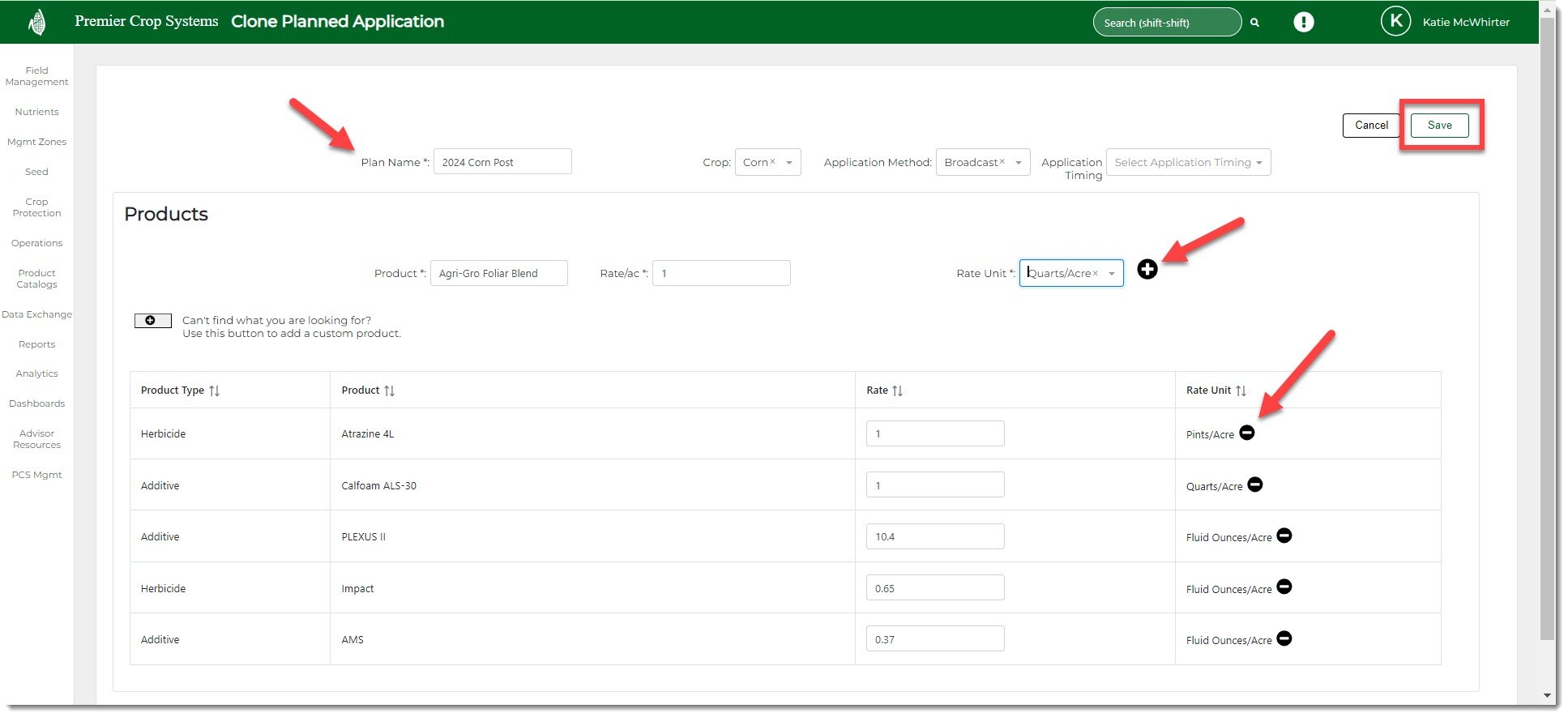This screenshot has width=1568, height=717.
Task: Sort table by Rate column
Action: [897, 391]
